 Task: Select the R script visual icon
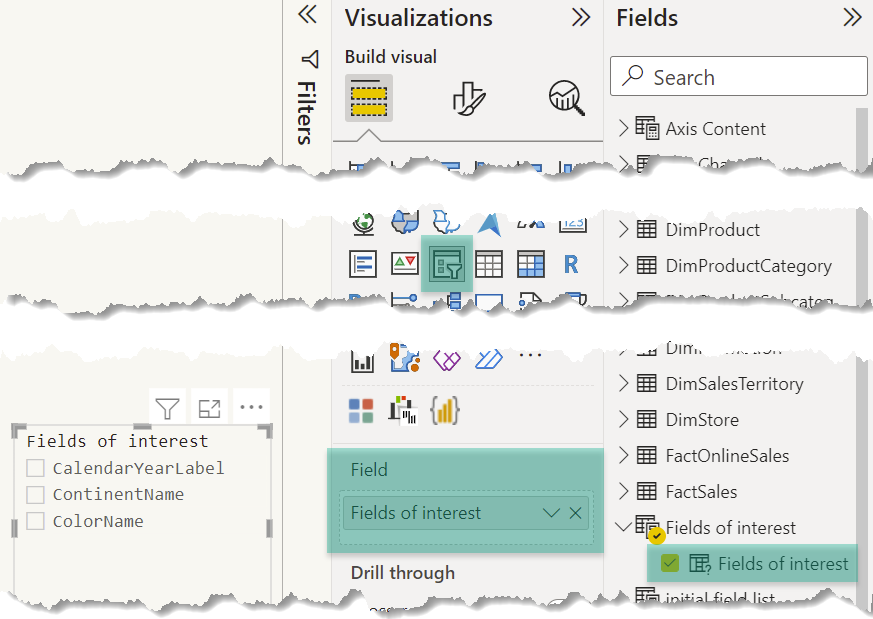click(x=571, y=264)
